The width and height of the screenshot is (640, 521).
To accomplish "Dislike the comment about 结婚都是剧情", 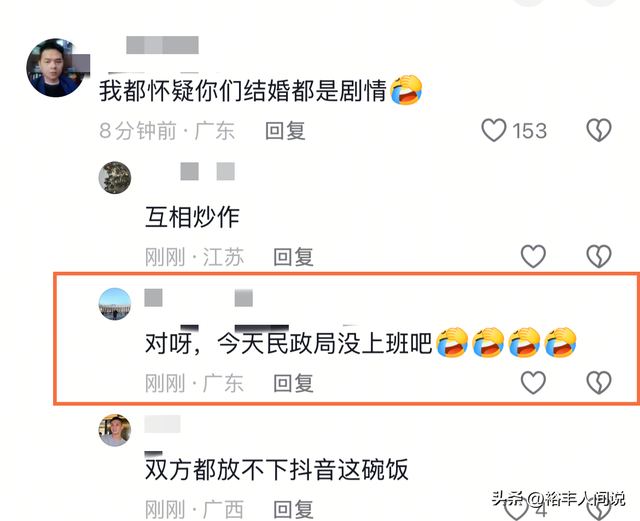I will (599, 130).
